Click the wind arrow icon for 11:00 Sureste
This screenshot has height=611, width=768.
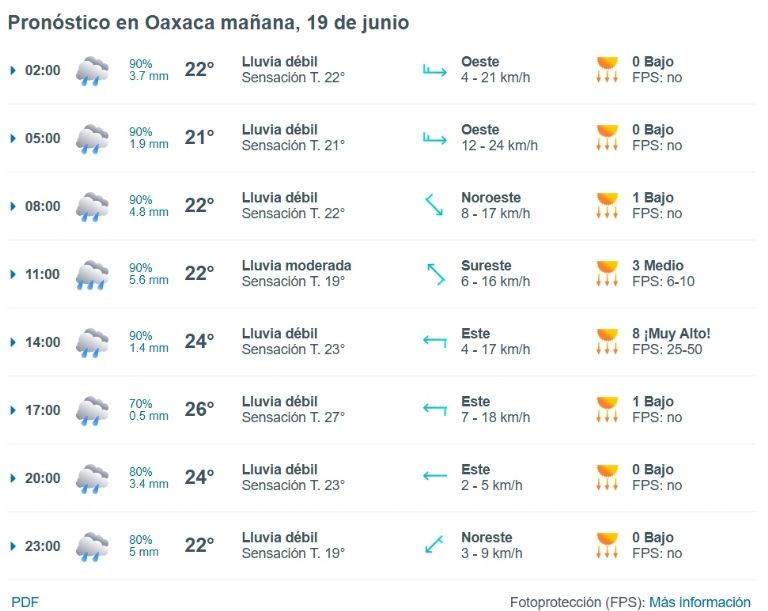coord(435,274)
